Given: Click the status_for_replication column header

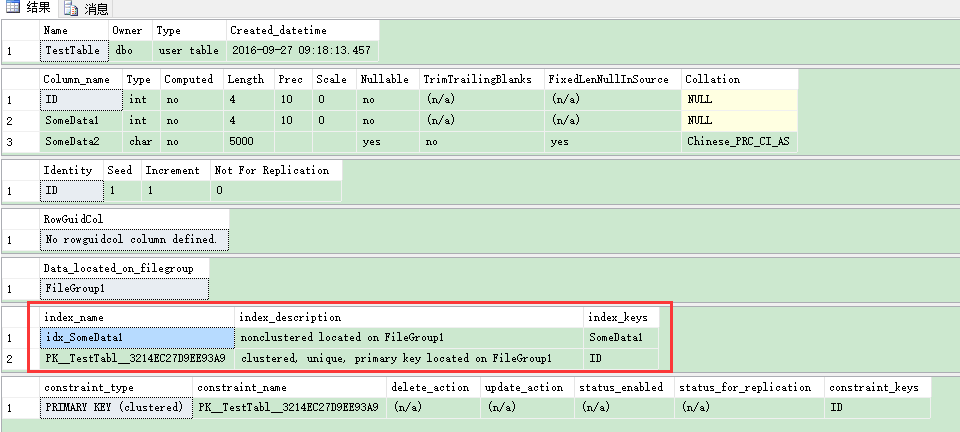Looking at the screenshot, I should [x=749, y=387].
